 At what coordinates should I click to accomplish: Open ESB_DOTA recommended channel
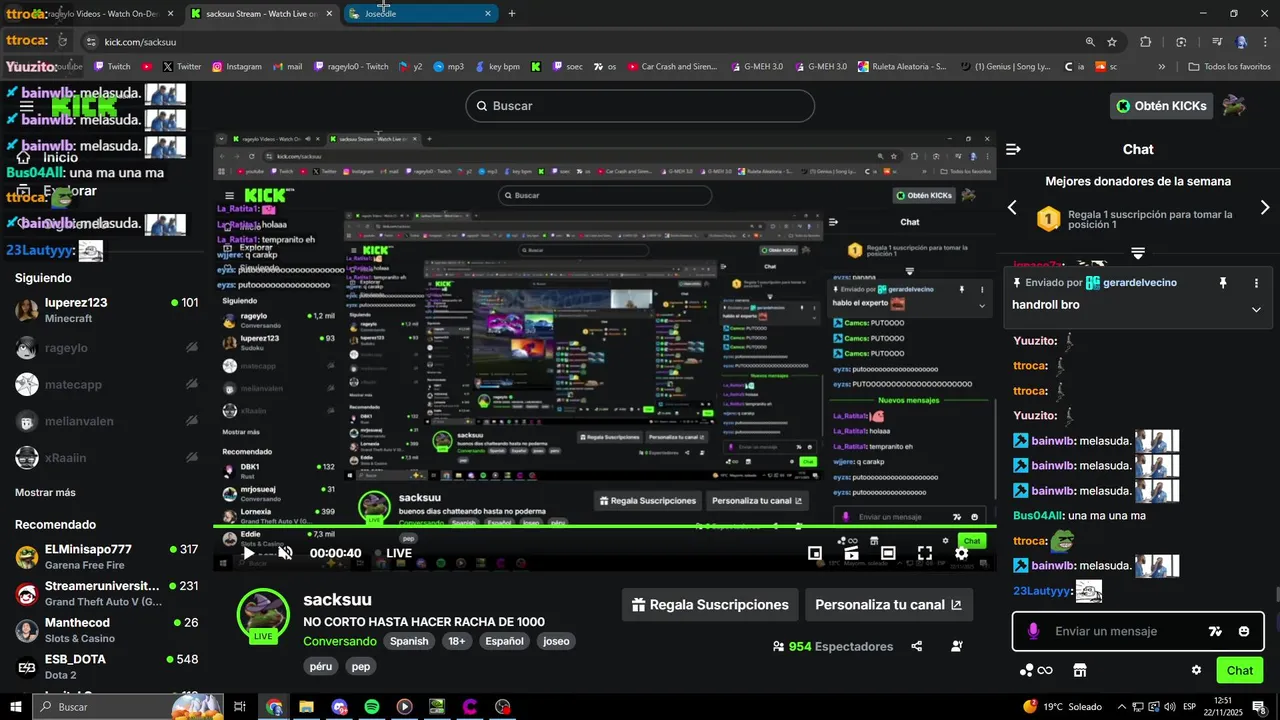click(106, 667)
